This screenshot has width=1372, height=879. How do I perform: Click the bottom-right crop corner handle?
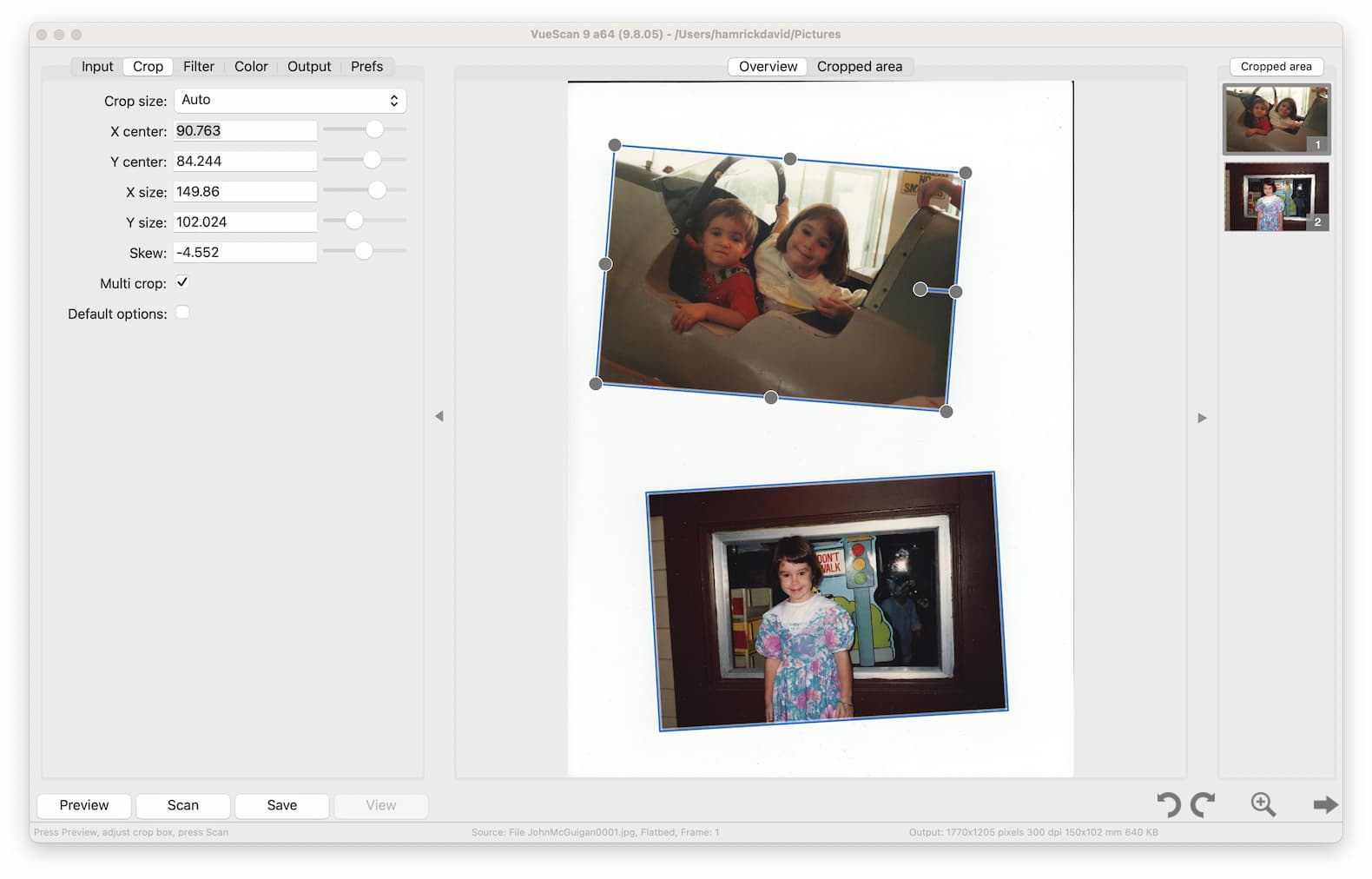coord(947,412)
